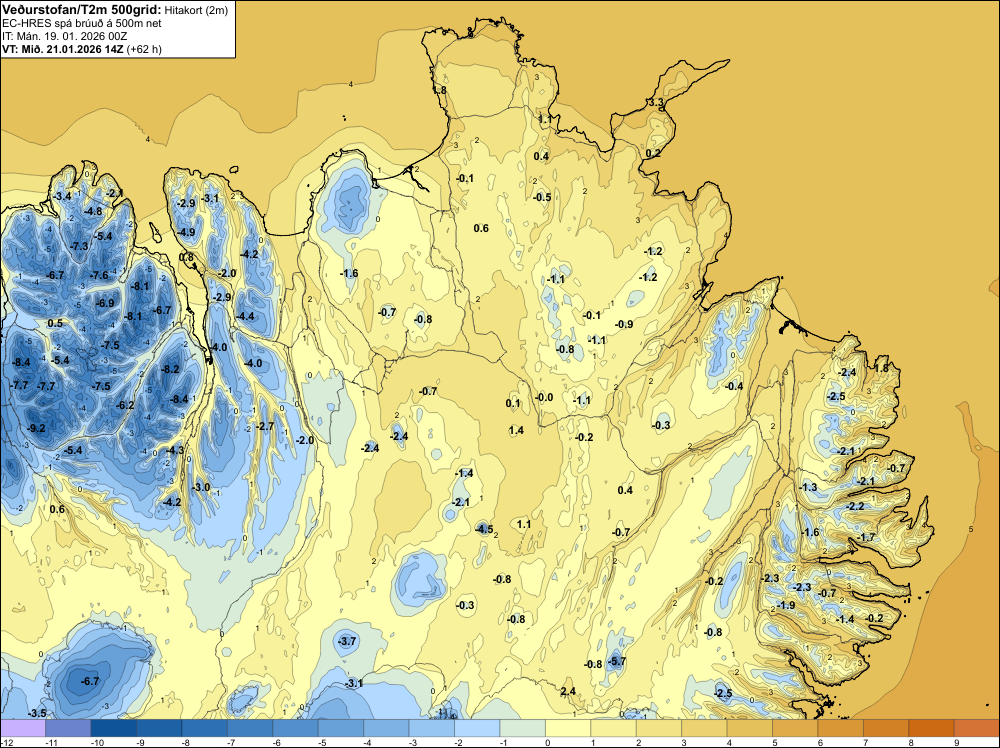Viewport: 1000px width, 748px height.
Task: Select the legend scale label 9
Action: (957, 742)
